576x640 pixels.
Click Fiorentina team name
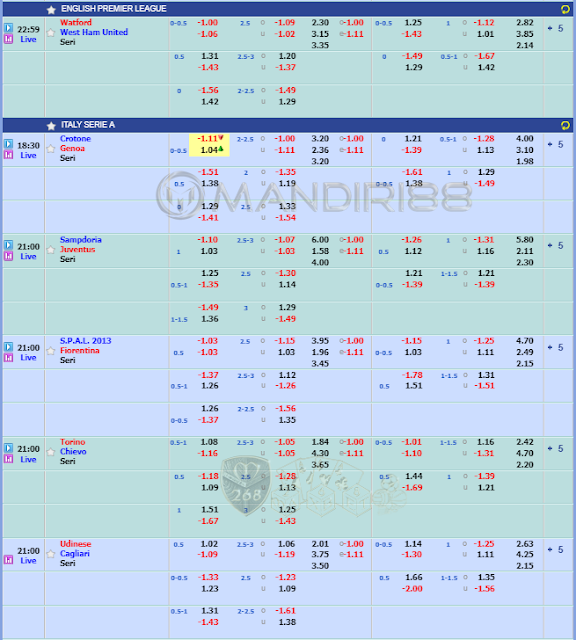click(80, 351)
